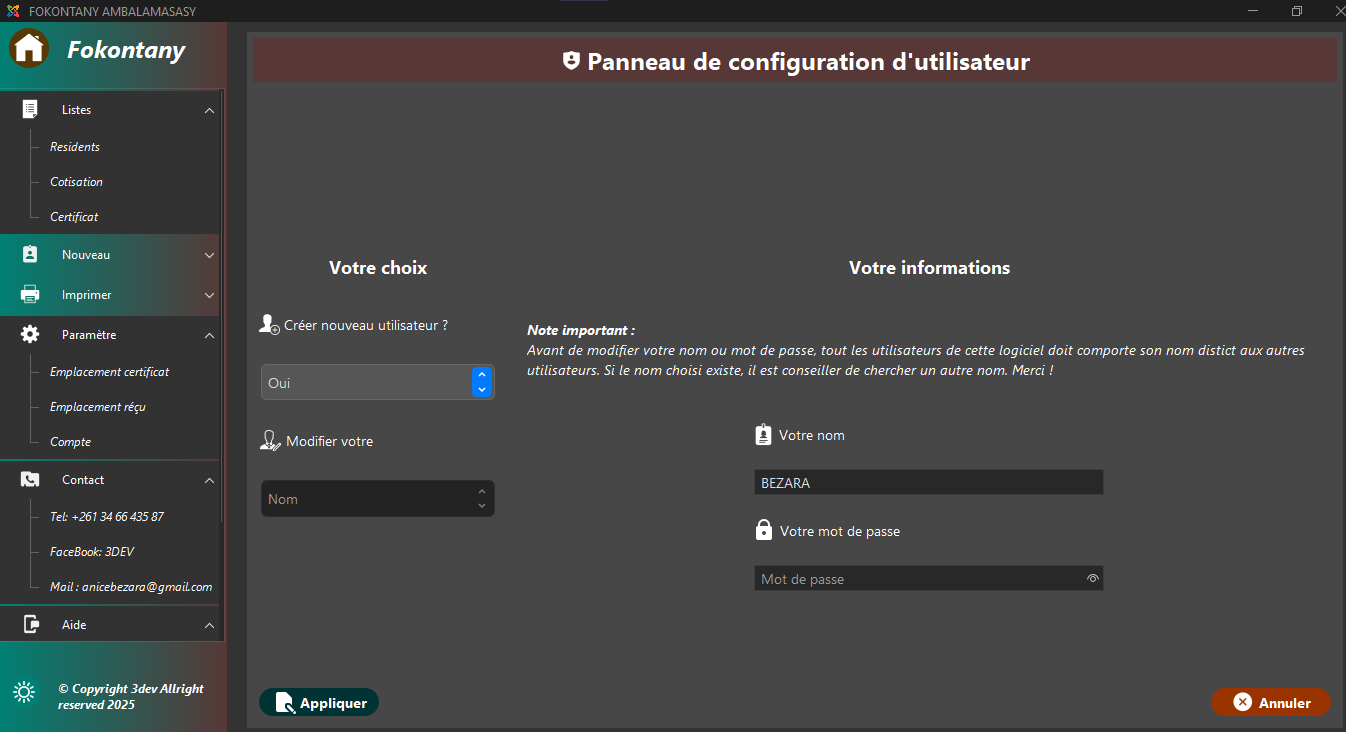Viewport: 1346px width, 732px height.
Task: Collapse the Contact section chevron
Action: click(209, 480)
